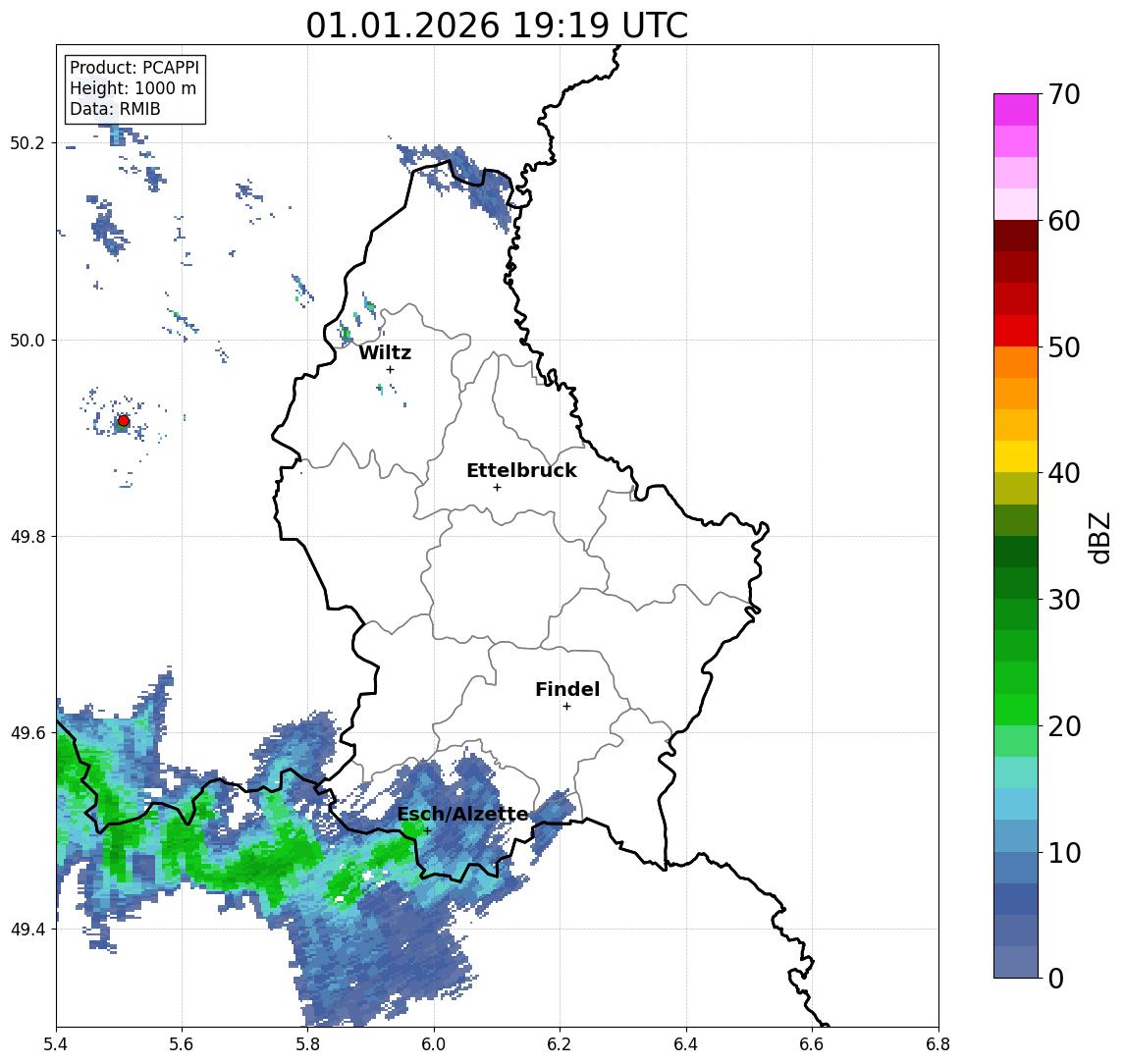Click the colorbar value 20

tap(1064, 725)
